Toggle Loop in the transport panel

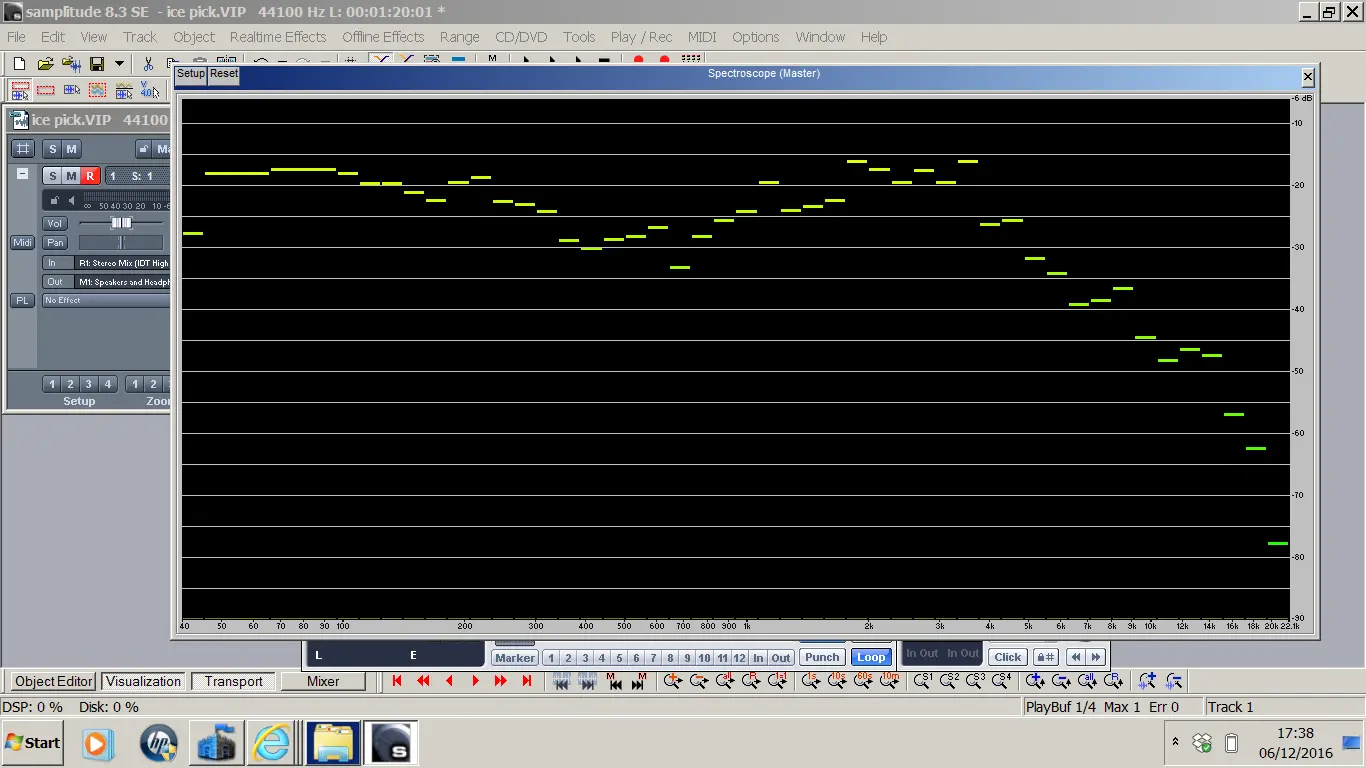(x=871, y=657)
